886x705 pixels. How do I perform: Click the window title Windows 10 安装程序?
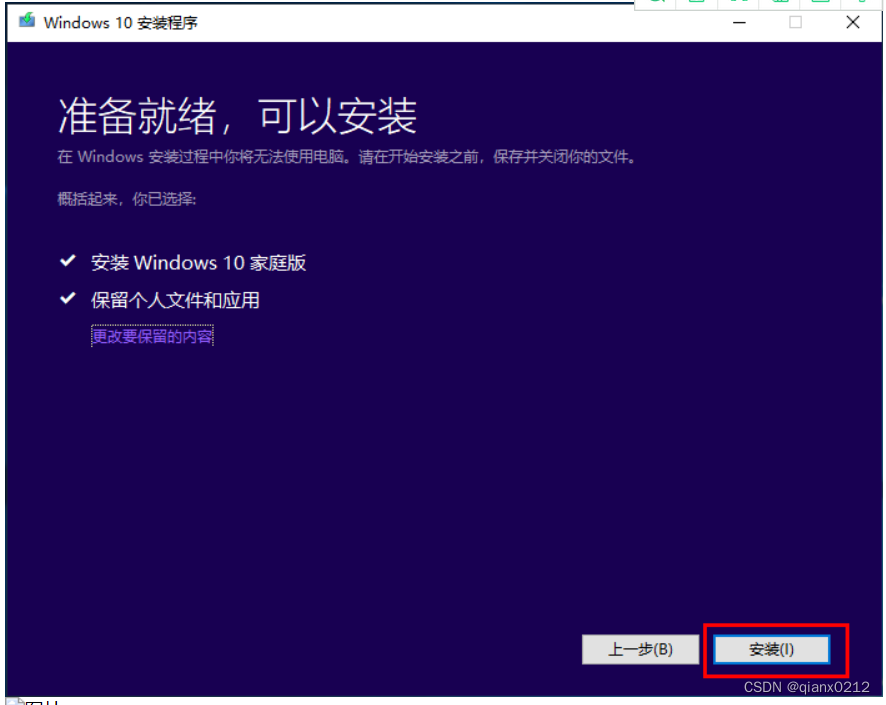[x=120, y=23]
